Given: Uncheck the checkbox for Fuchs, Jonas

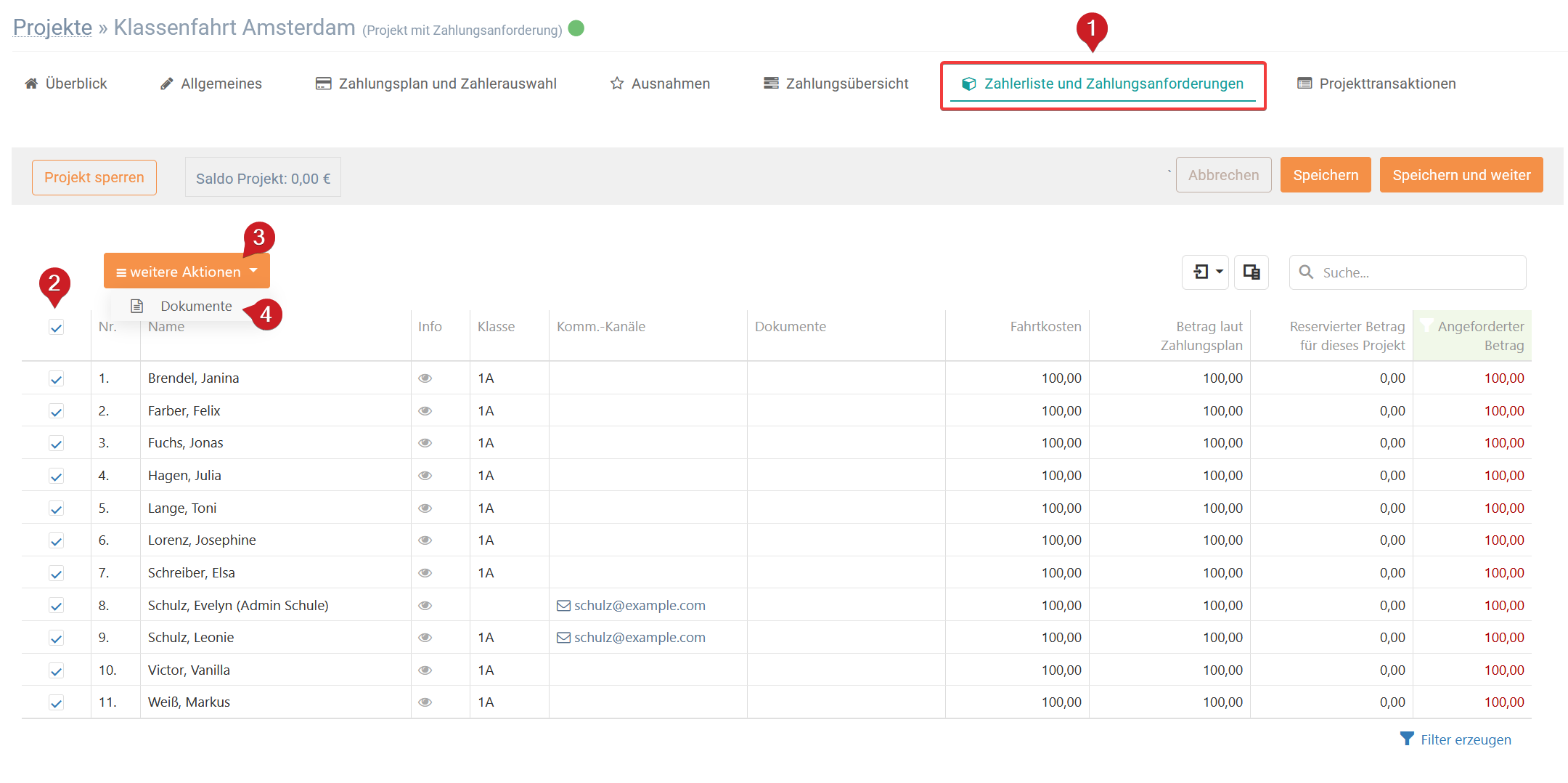Looking at the screenshot, I should (56, 443).
